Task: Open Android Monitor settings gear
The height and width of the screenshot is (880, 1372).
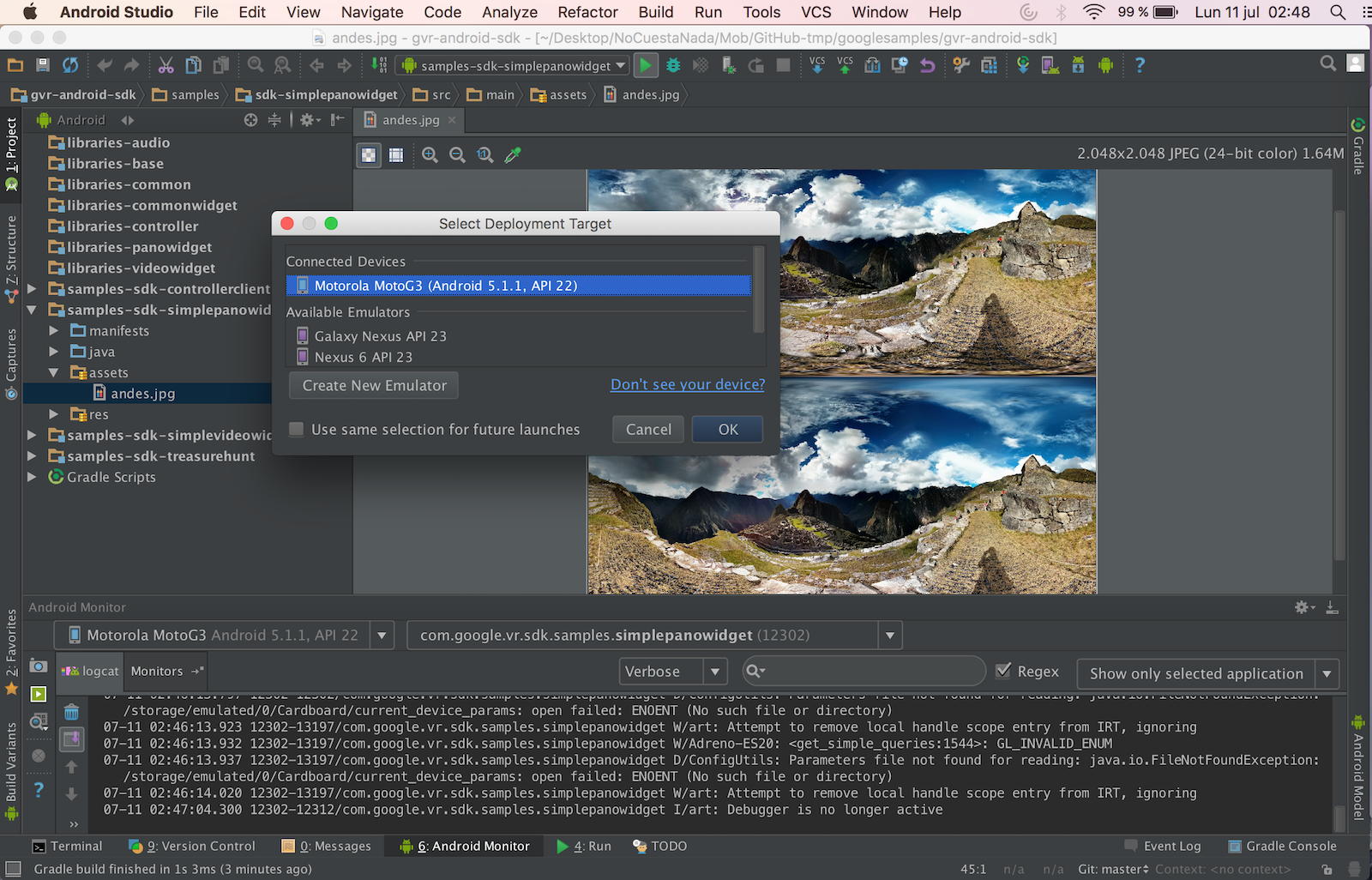Action: 1304,607
